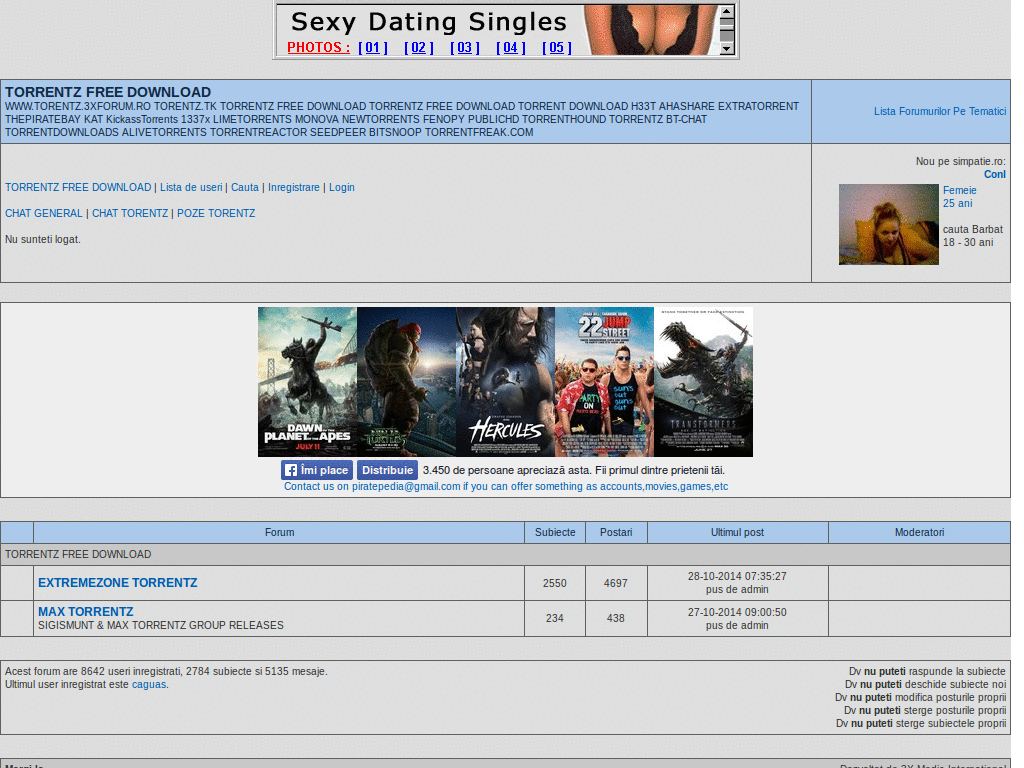Open the ad banner photo link [ 05 ]
This screenshot has width=1024, height=768.
point(557,48)
